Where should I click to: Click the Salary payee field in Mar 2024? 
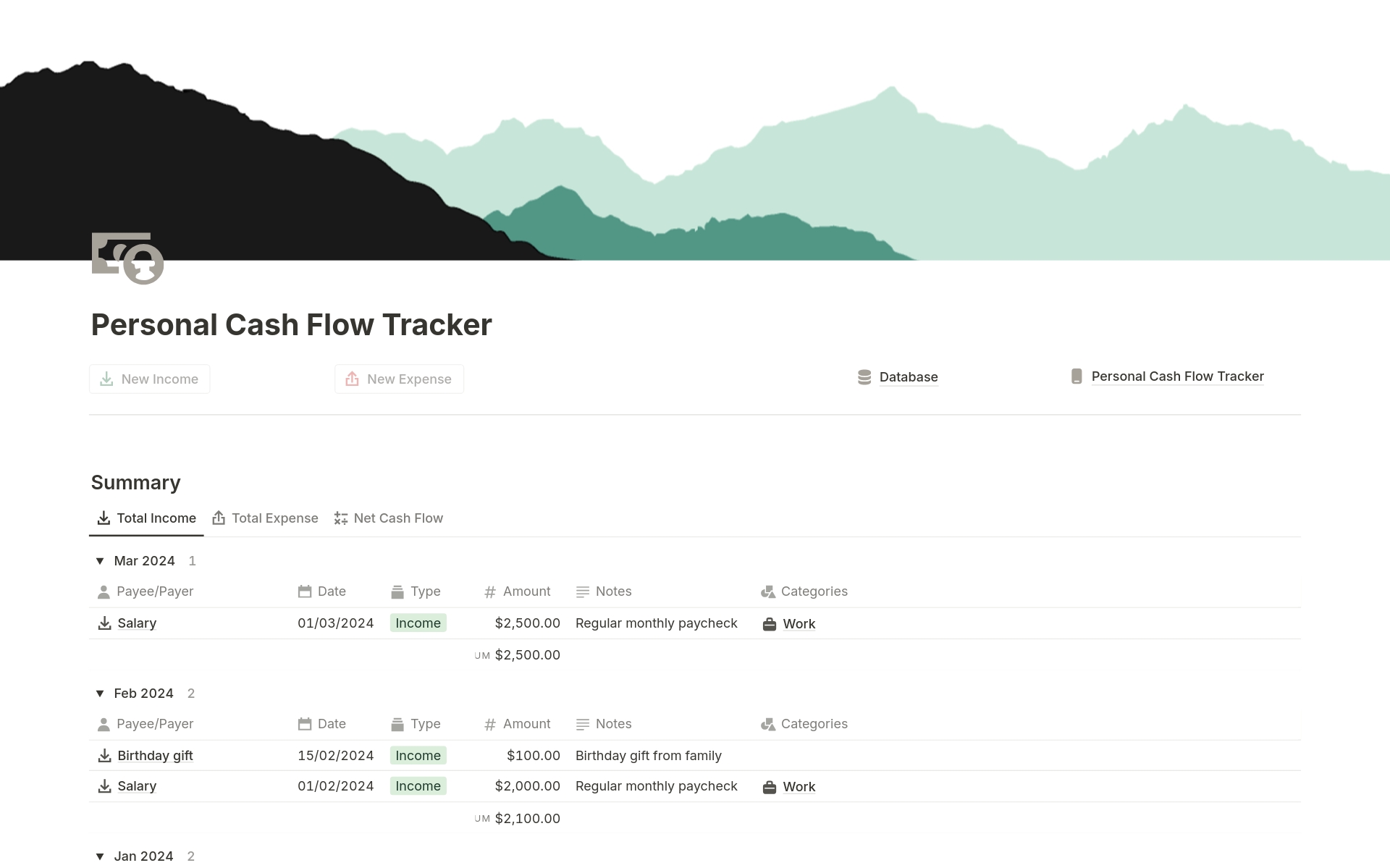pos(137,622)
